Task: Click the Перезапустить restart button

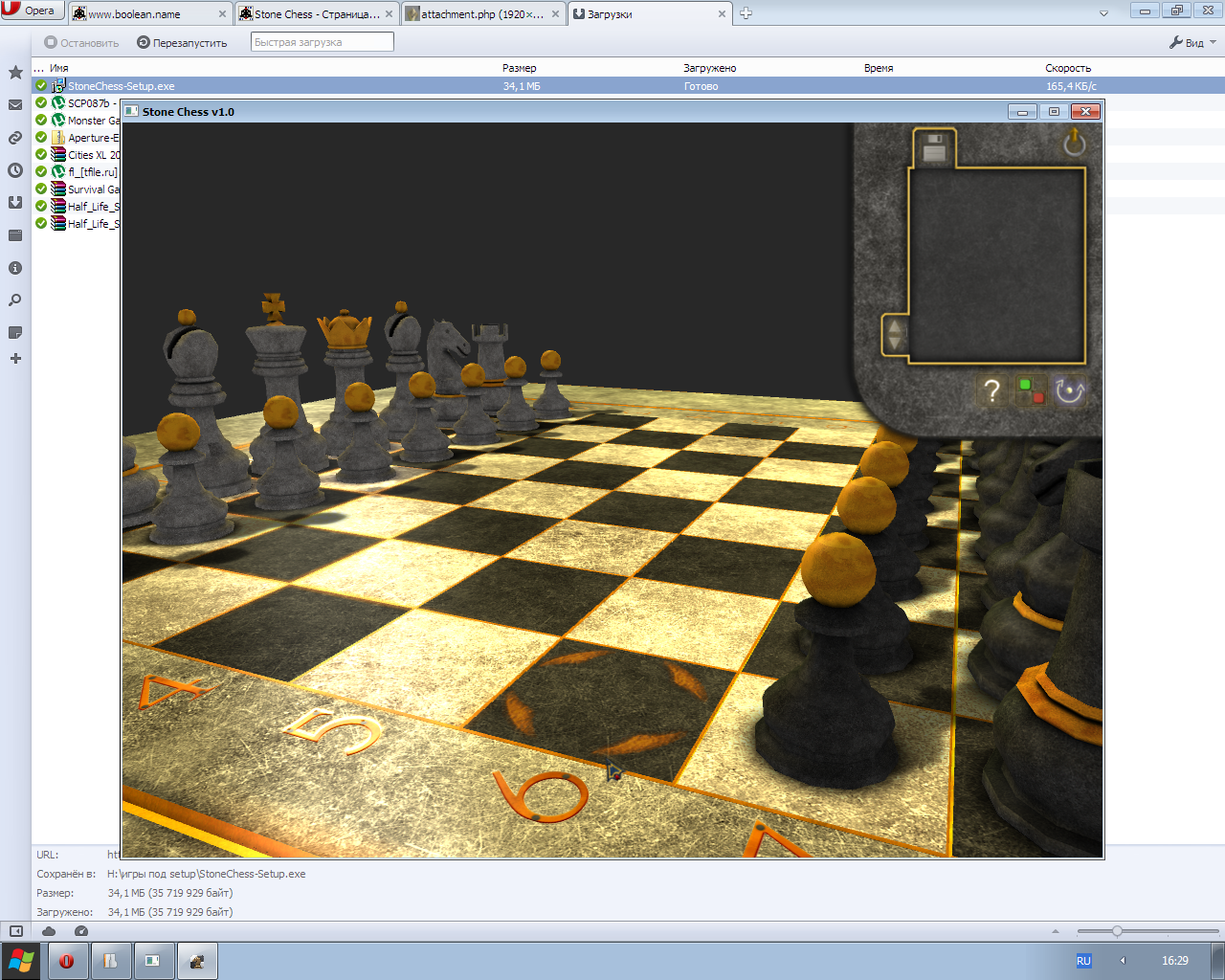Action: click(182, 43)
